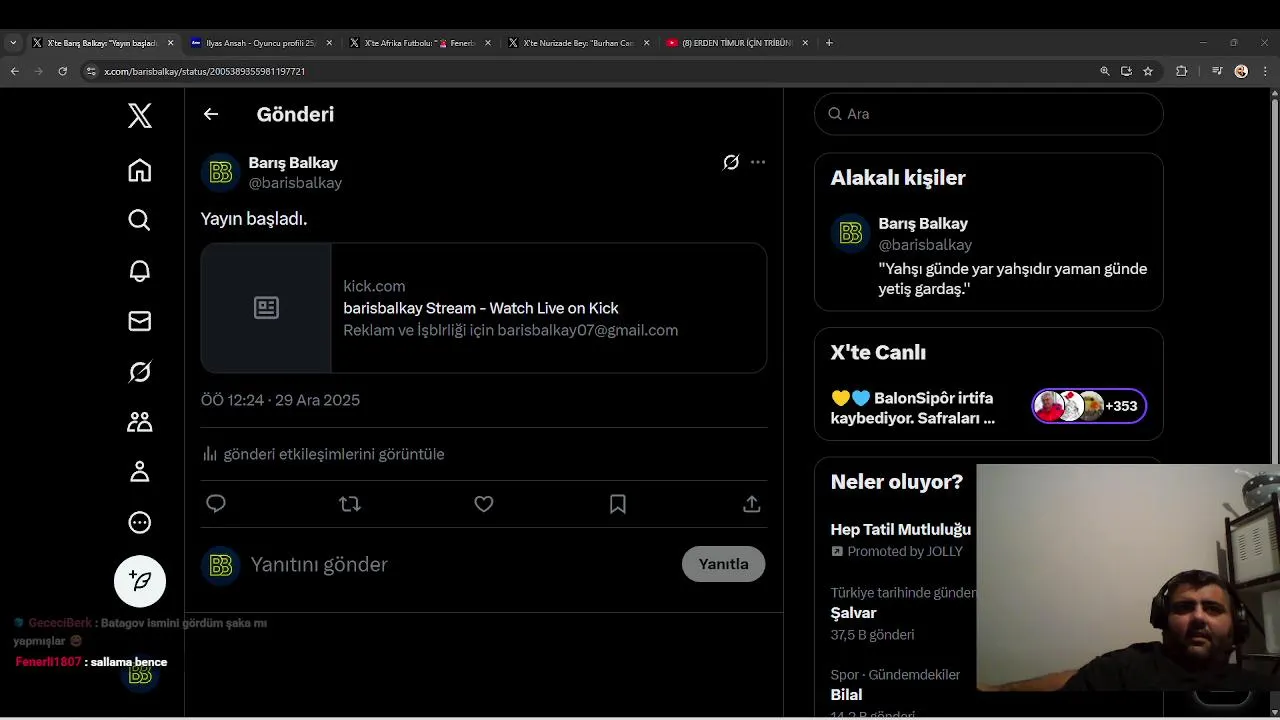Click kick.com card thumbnail placeholder
Image resolution: width=1280 pixels, height=720 pixels.
point(266,308)
